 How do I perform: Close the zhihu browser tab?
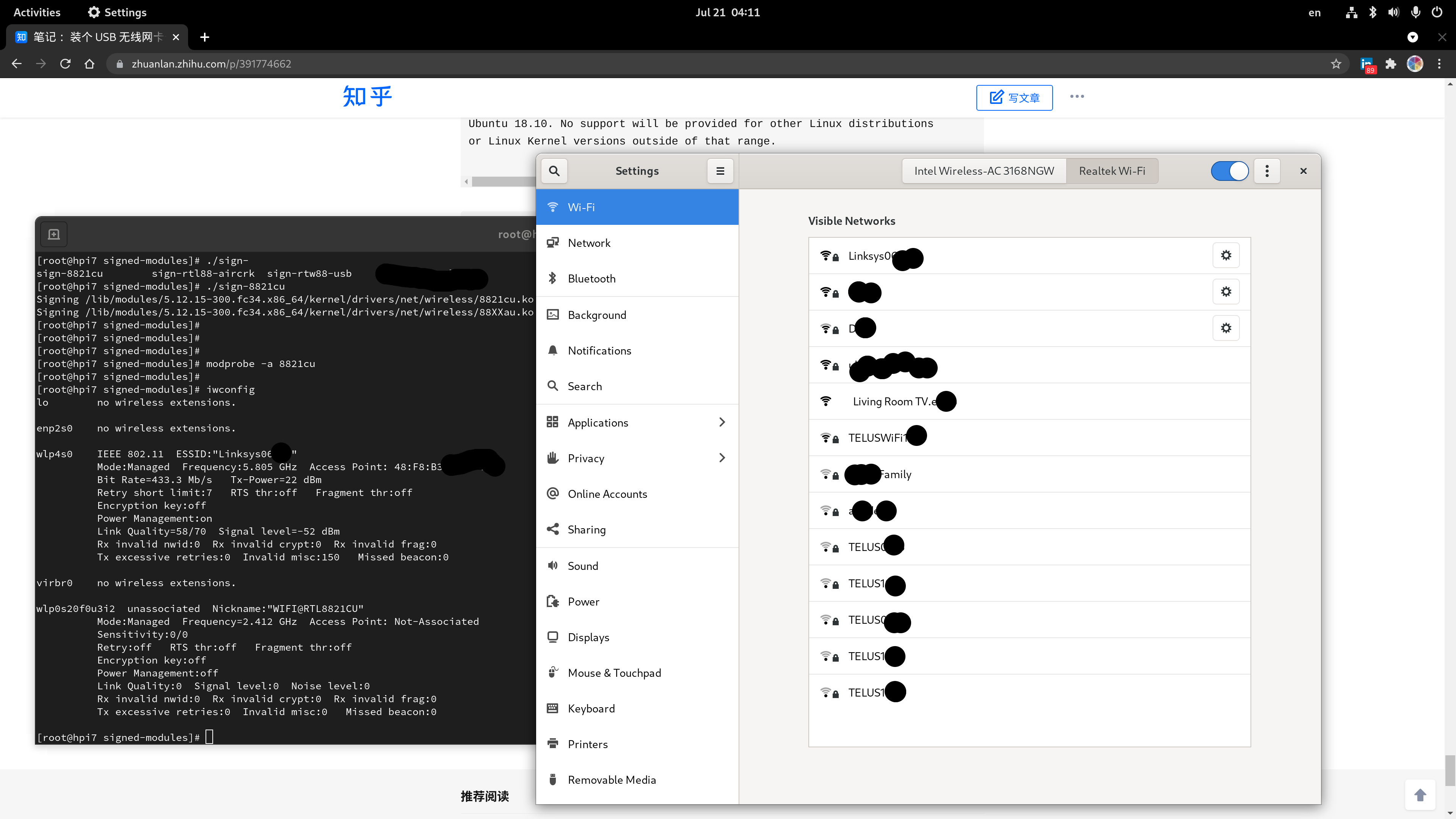176,37
